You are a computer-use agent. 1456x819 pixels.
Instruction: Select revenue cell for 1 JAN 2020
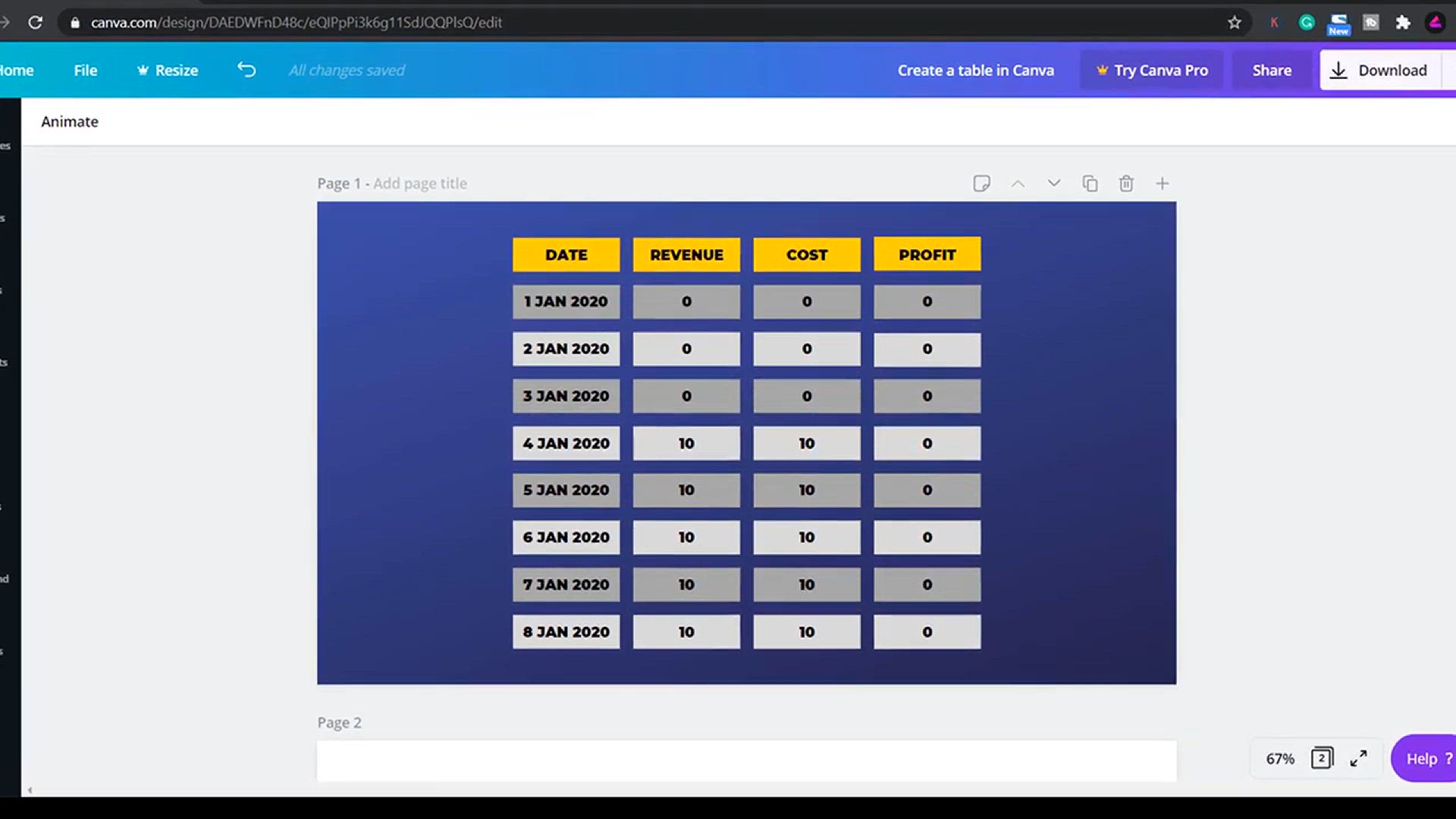tap(686, 302)
